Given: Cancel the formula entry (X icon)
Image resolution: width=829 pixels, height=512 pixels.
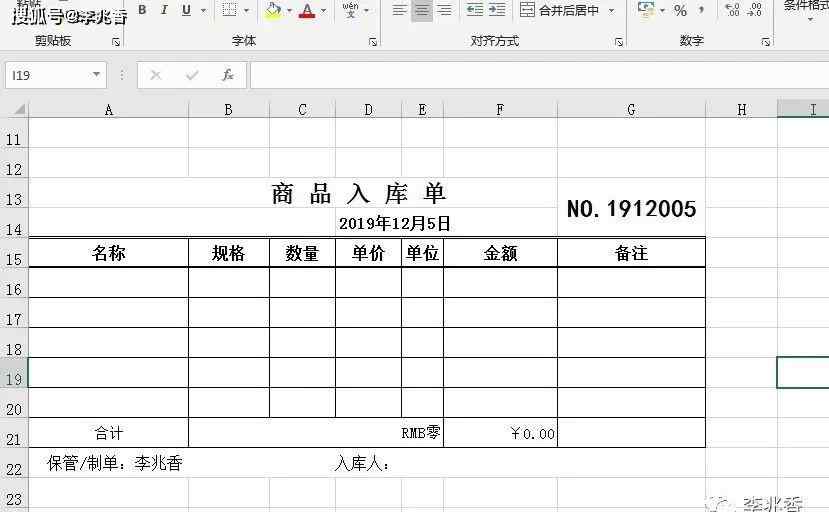Looking at the screenshot, I should tap(155, 75).
